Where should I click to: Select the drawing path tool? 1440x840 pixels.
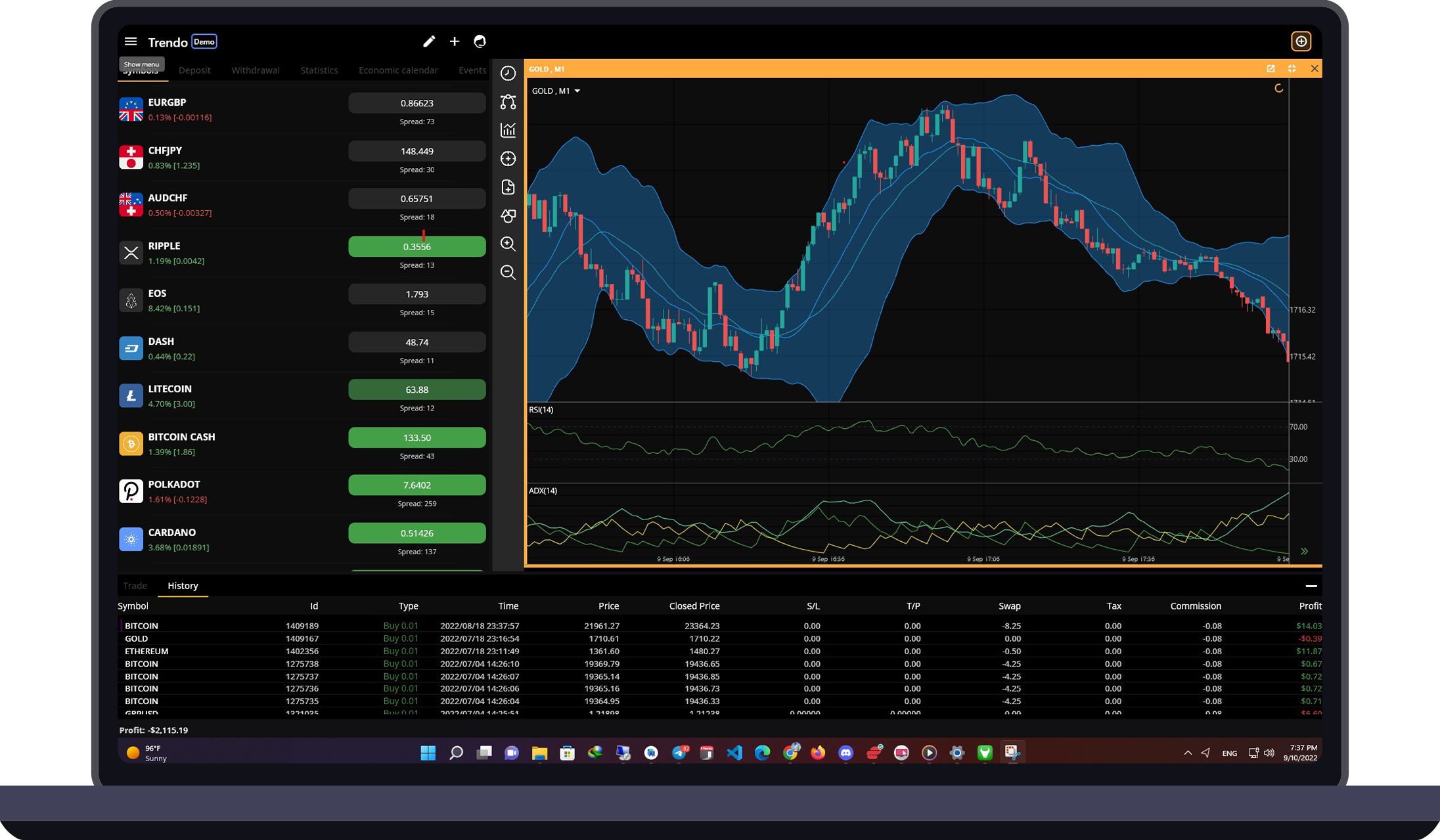point(508,102)
